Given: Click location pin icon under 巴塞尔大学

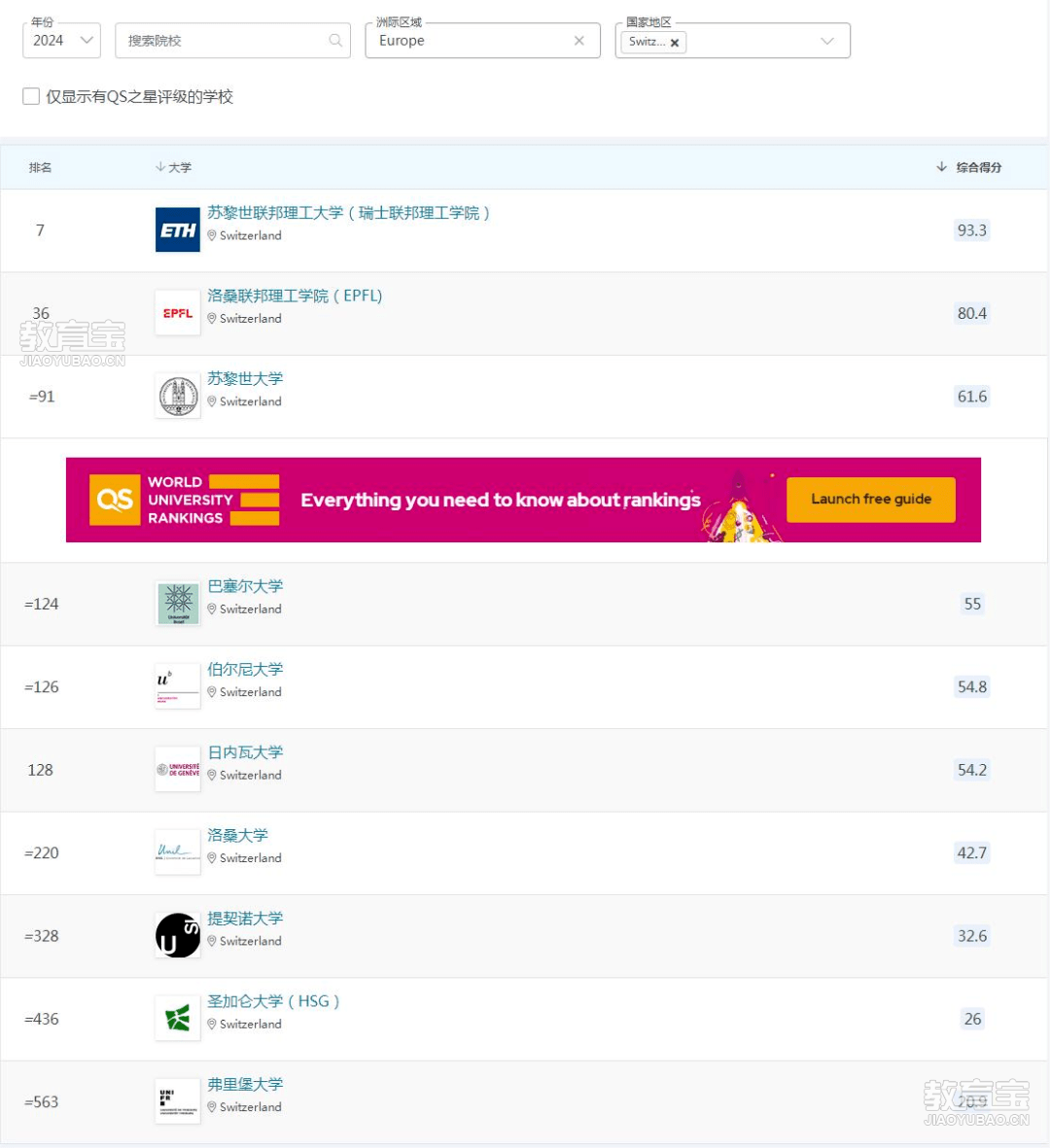Looking at the screenshot, I should tap(212, 609).
